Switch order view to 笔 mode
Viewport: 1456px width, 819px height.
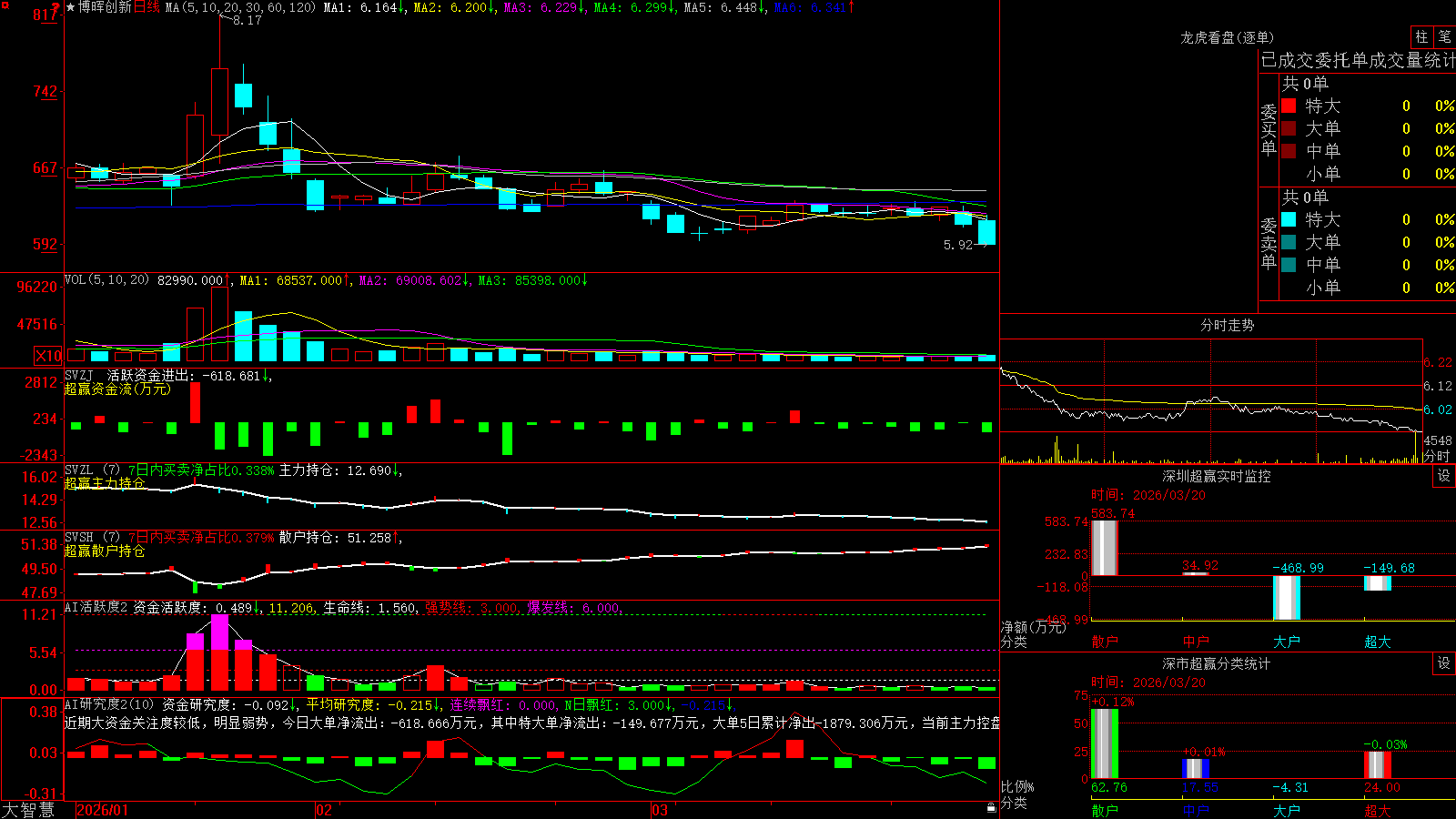[1444, 36]
